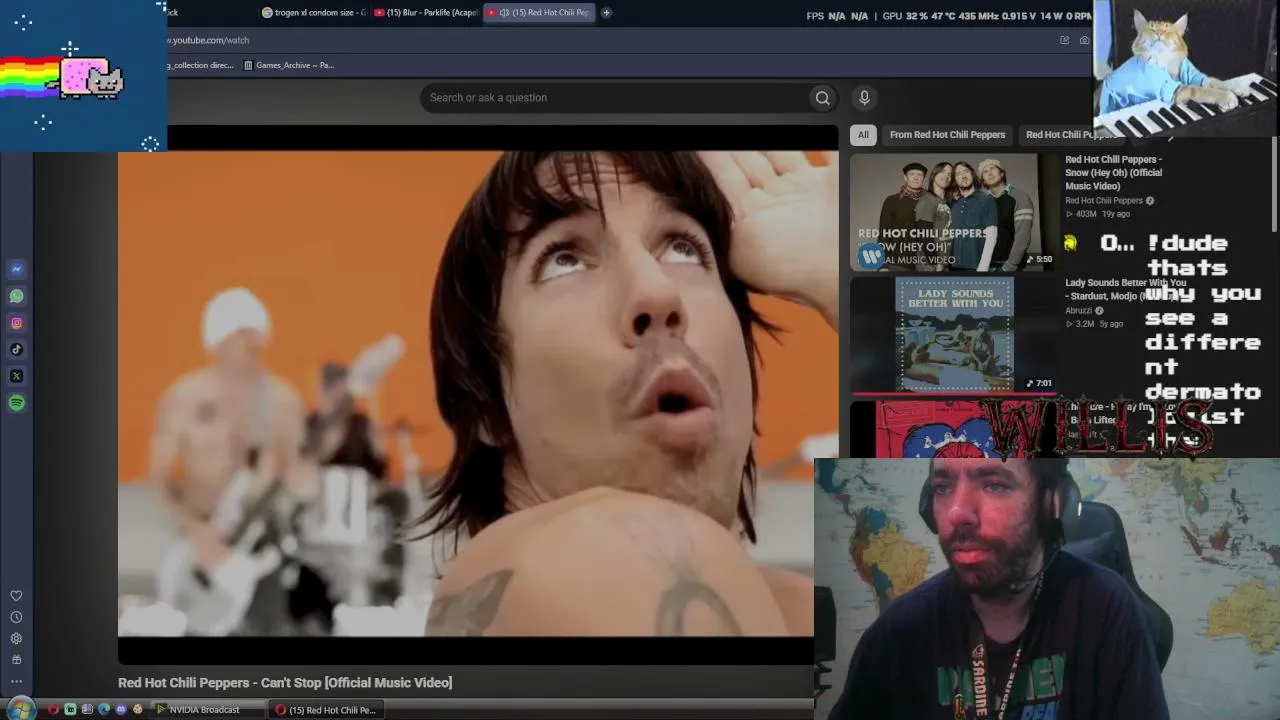Viewport: 1280px width, 720px height.
Task: Select the 'All' filter chip
Action: click(x=863, y=135)
